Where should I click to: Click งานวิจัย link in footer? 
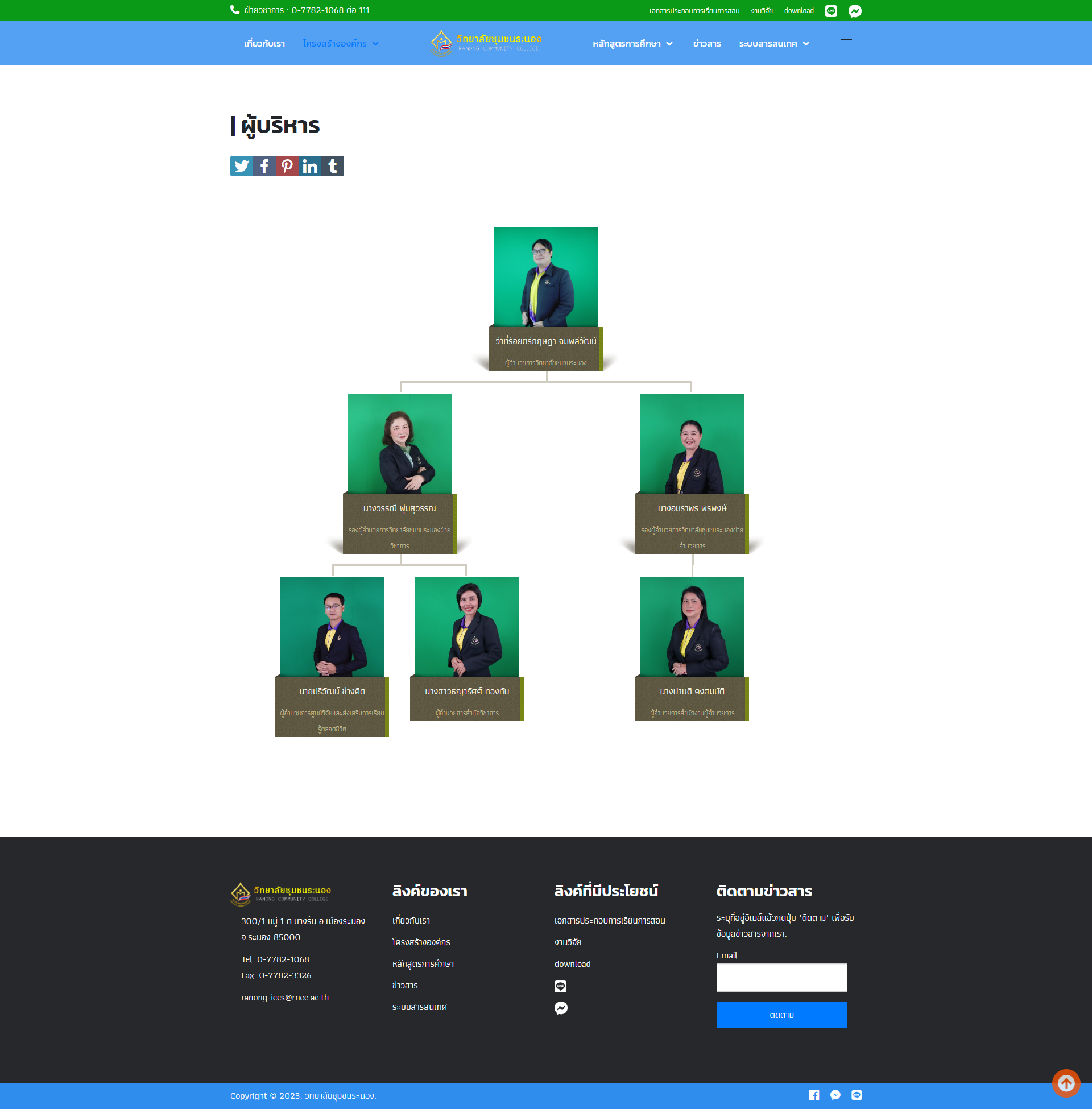coord(568,942)
